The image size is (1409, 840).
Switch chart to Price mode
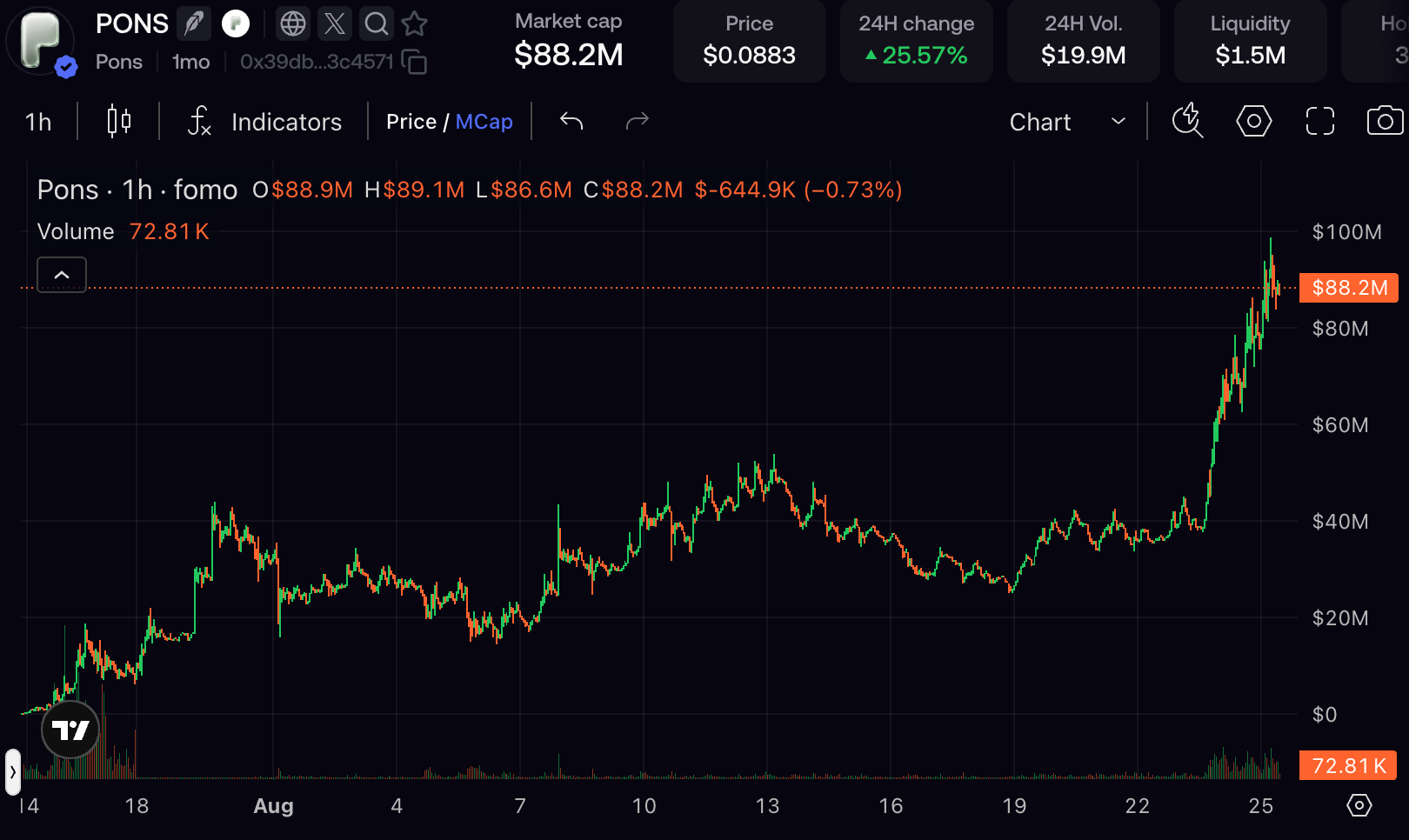coord(411,122)
